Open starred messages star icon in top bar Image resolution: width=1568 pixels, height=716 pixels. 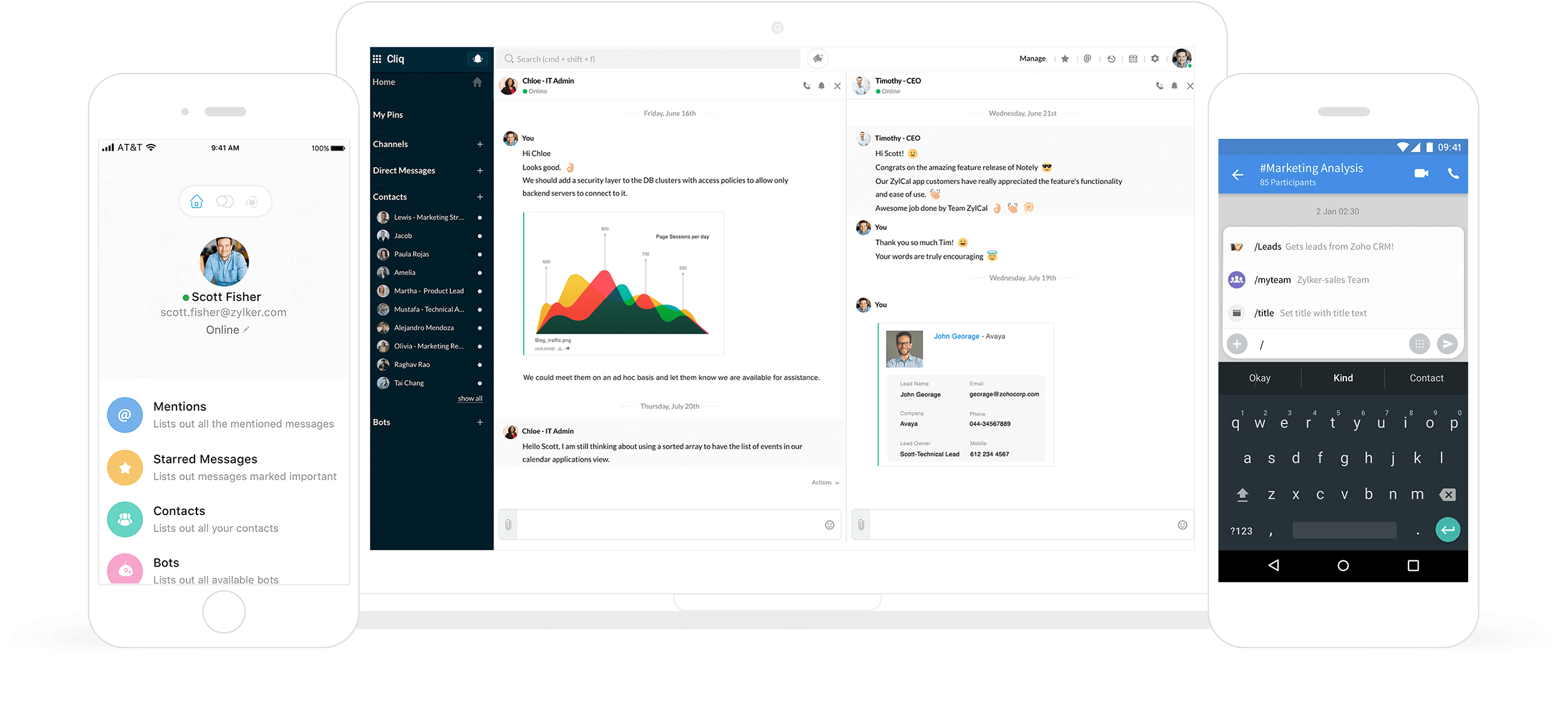(x=1065, y=59)
